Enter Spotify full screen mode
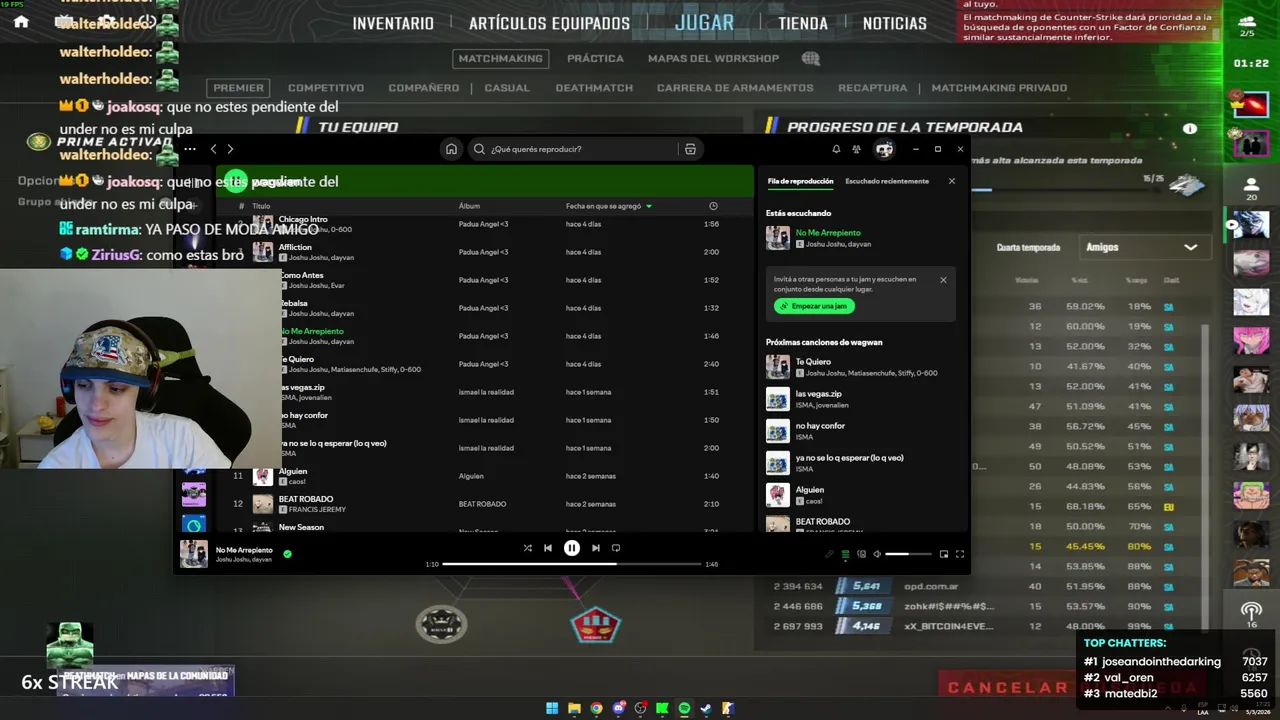The width and height of the screenshot is (1280, 720). 959,554
